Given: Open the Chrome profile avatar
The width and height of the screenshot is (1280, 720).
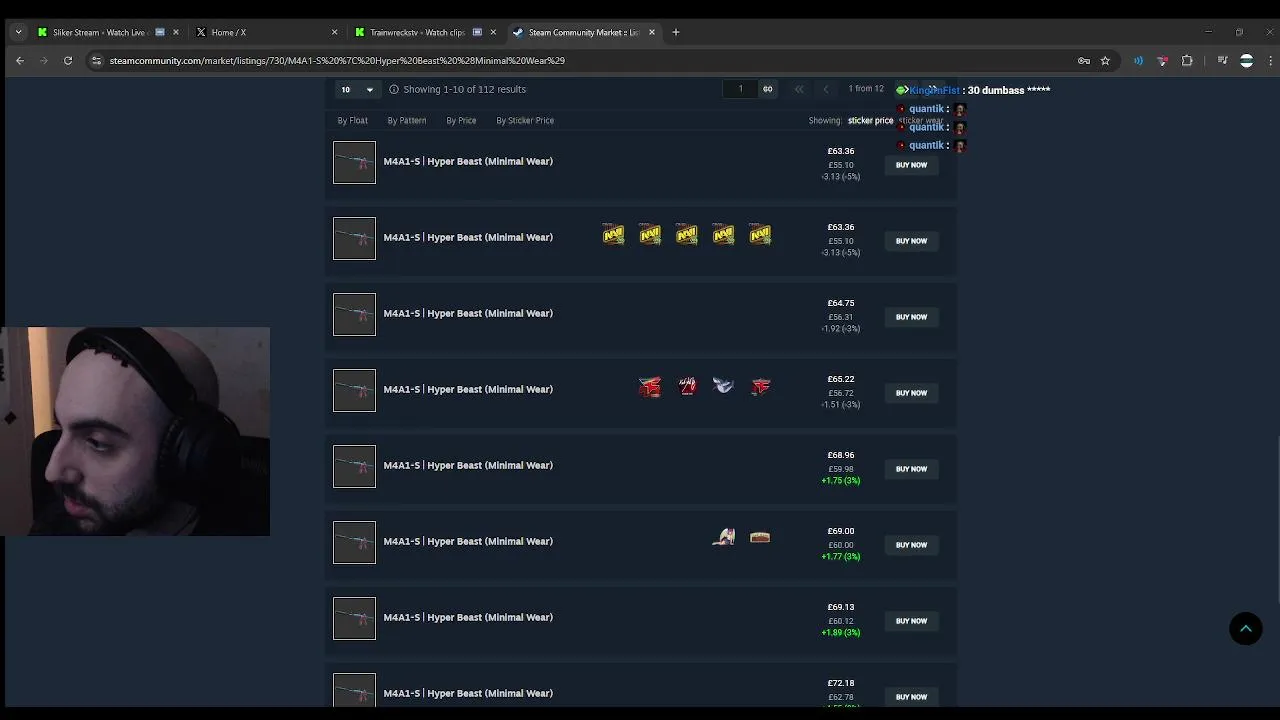Looking at the screenshot, I should click(1246, 60).
